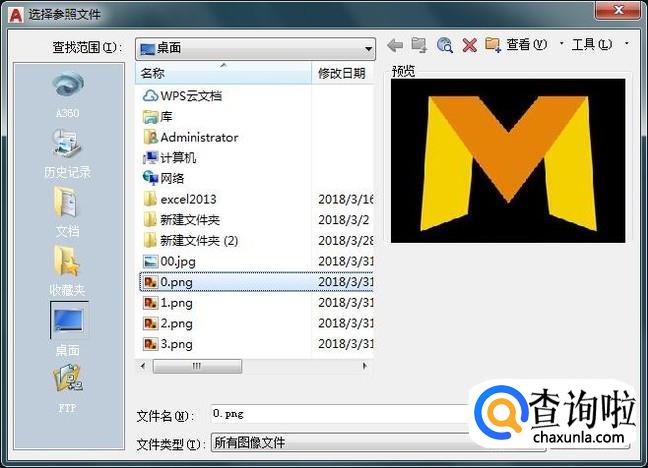Click the Up one level folder icon
The width and height of the screenshot is (648, 468).
click(419, 45)
